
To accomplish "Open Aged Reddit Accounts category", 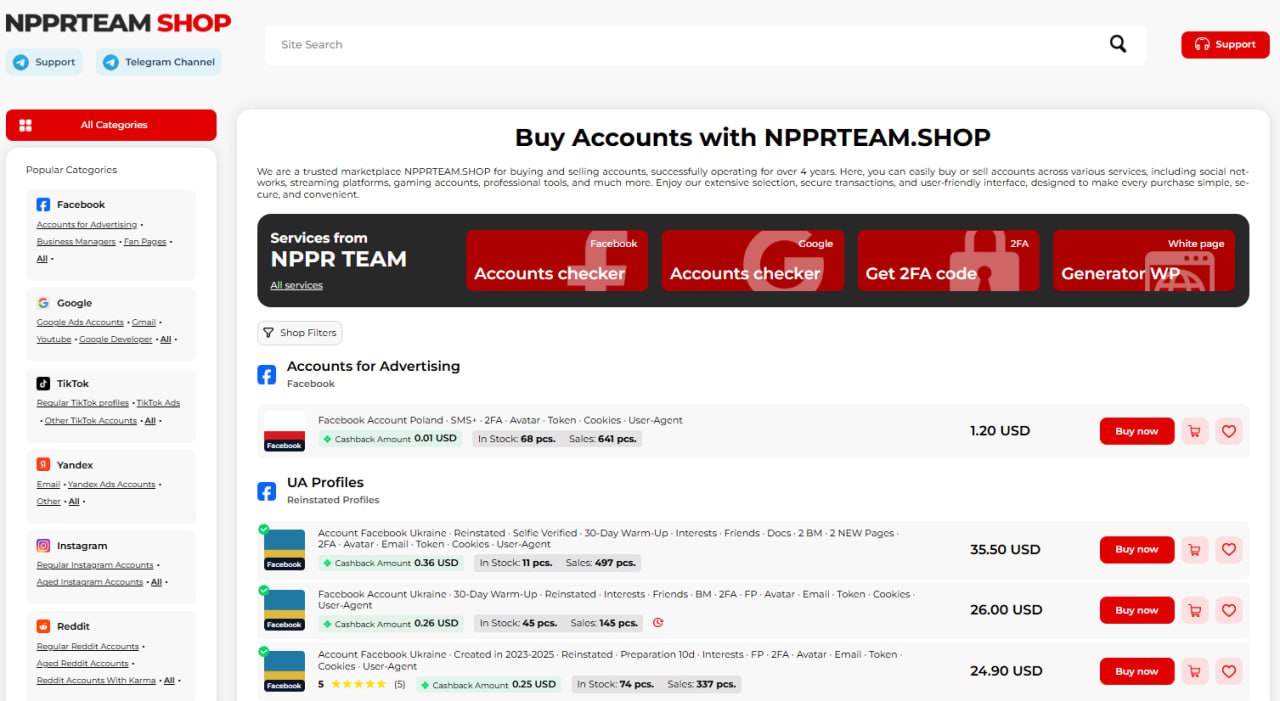I will (x=82, y=663).
